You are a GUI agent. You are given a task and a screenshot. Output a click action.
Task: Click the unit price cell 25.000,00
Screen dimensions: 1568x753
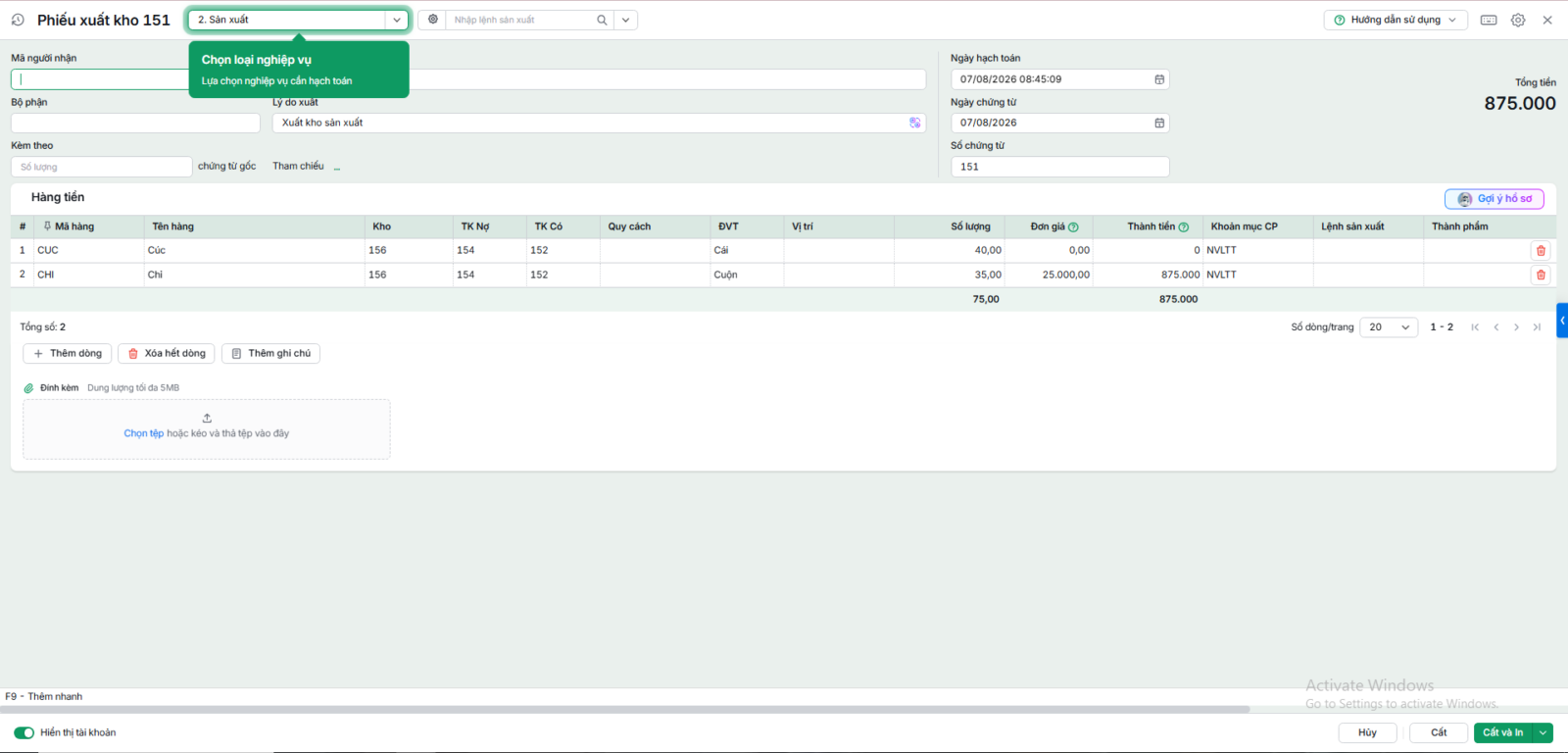1049,276
